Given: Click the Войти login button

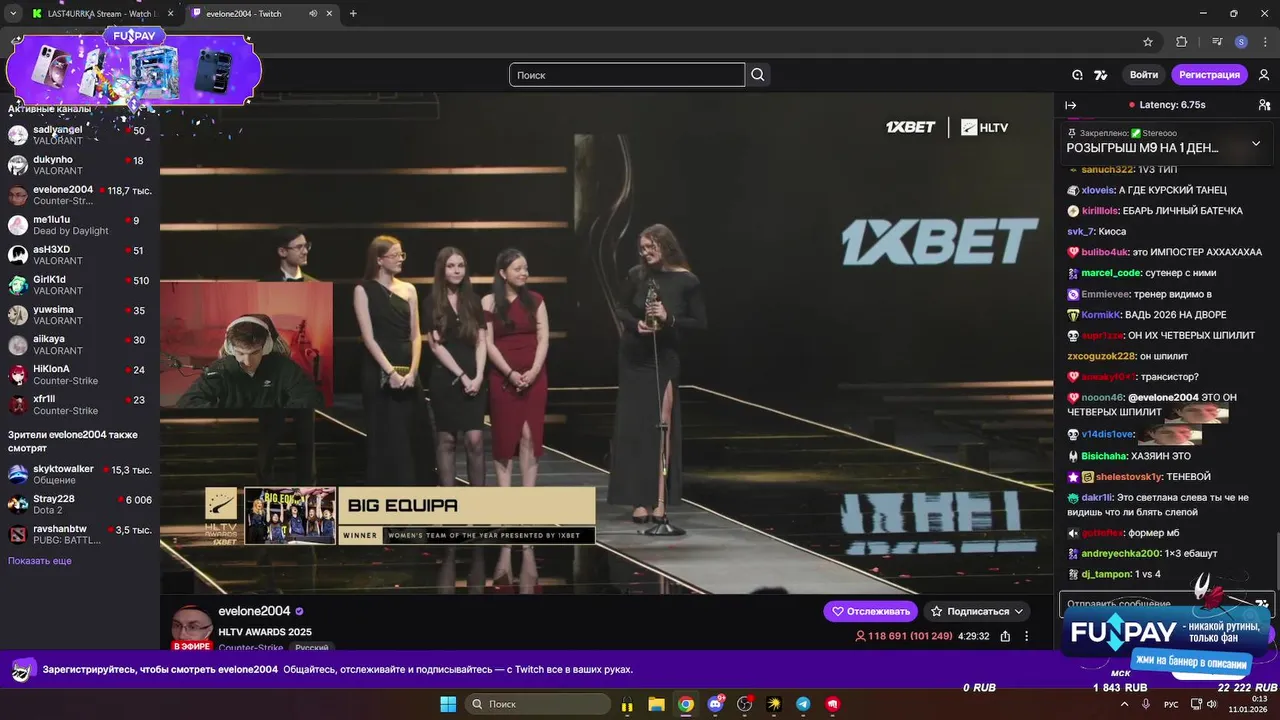Looking at the screenshot, I should point(1144,75).
